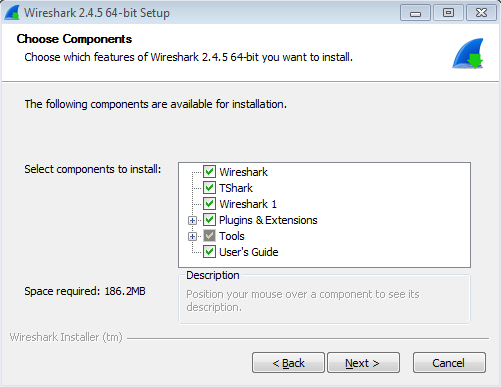
Task: Click the Wireshark fin icon in title bar
Action: click(12, 13)
